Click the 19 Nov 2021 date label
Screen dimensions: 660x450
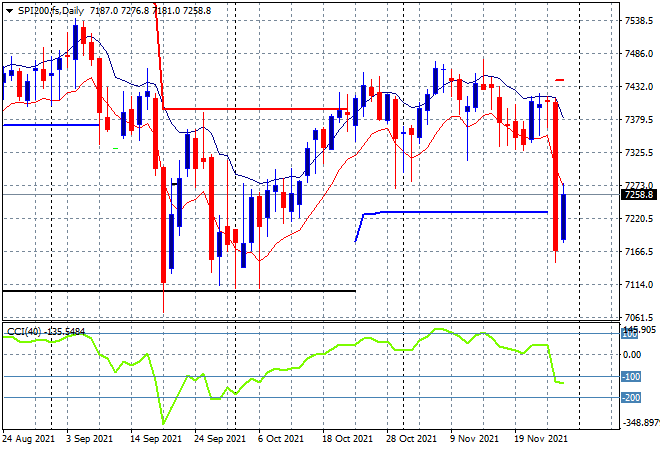pyautogui.click(x=540, y=439)
